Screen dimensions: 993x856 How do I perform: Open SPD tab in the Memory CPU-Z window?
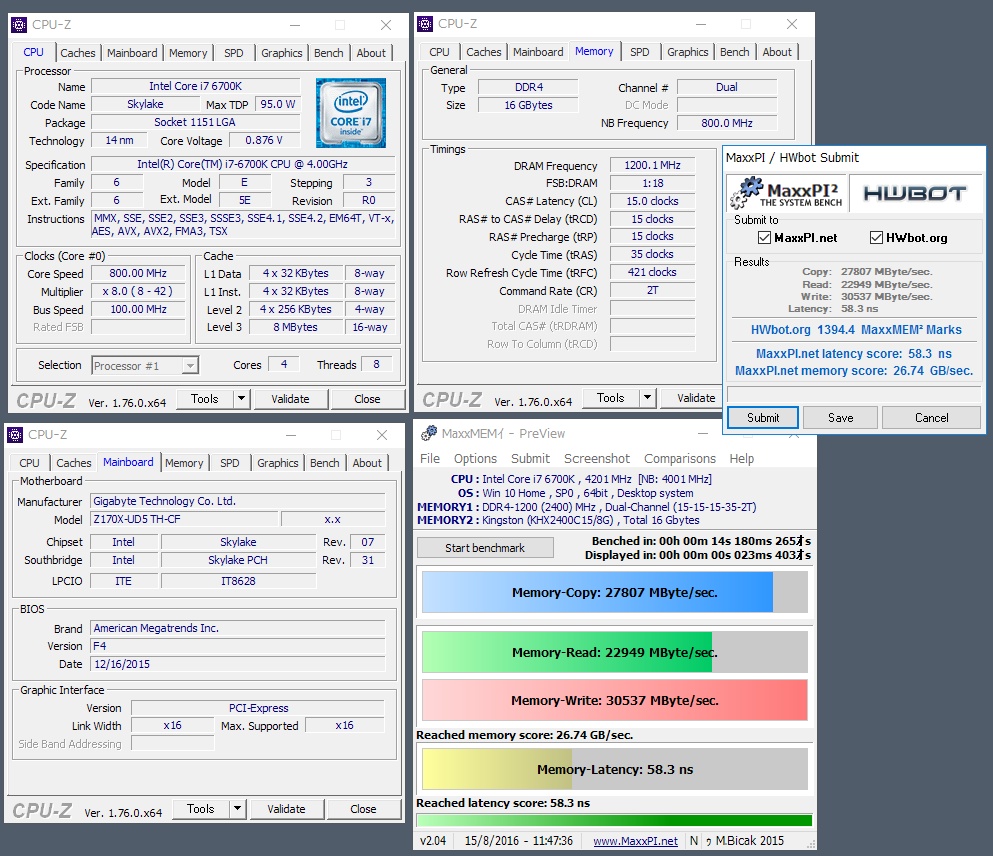tap(640, 52)
